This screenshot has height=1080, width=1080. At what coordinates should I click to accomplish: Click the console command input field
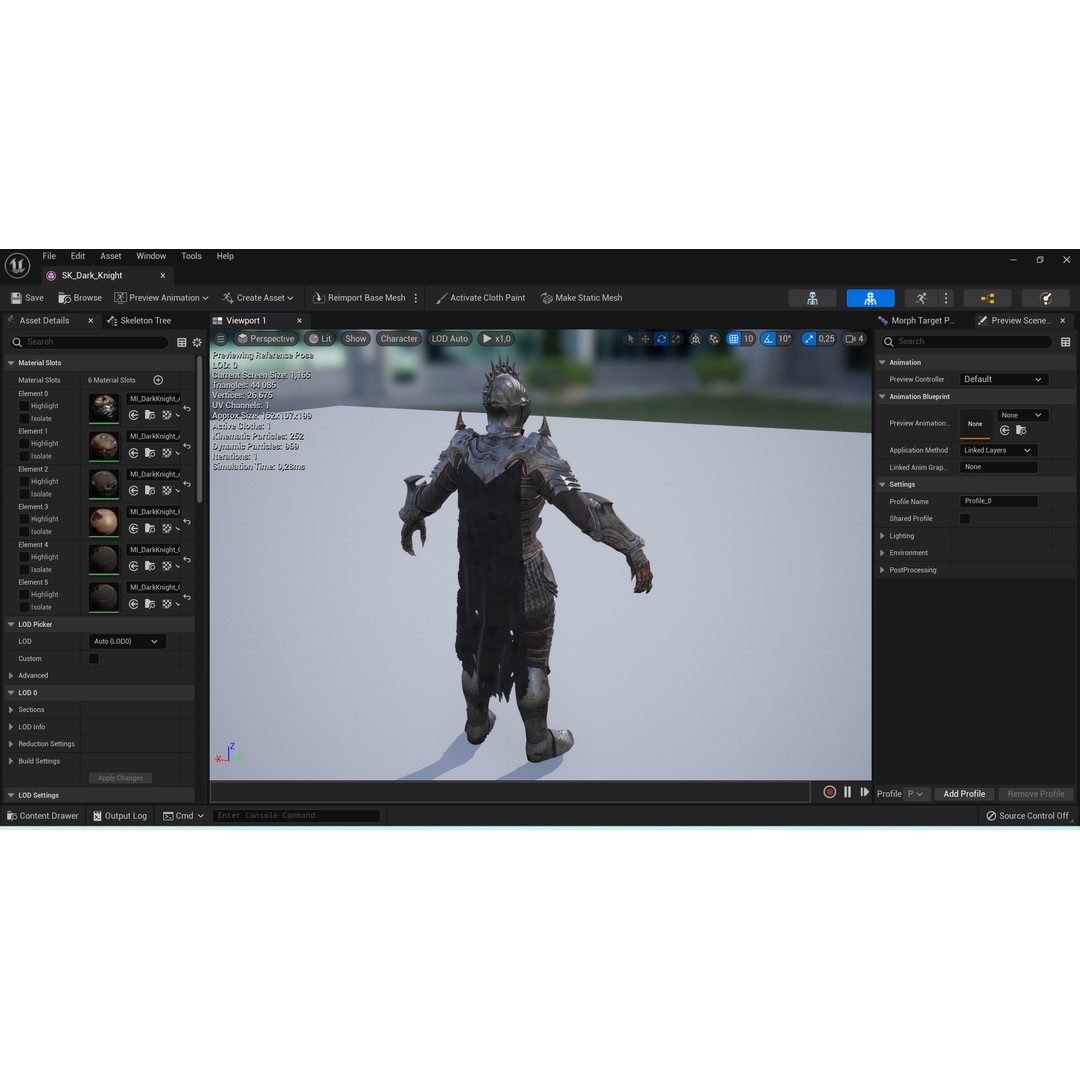(296, 816)
